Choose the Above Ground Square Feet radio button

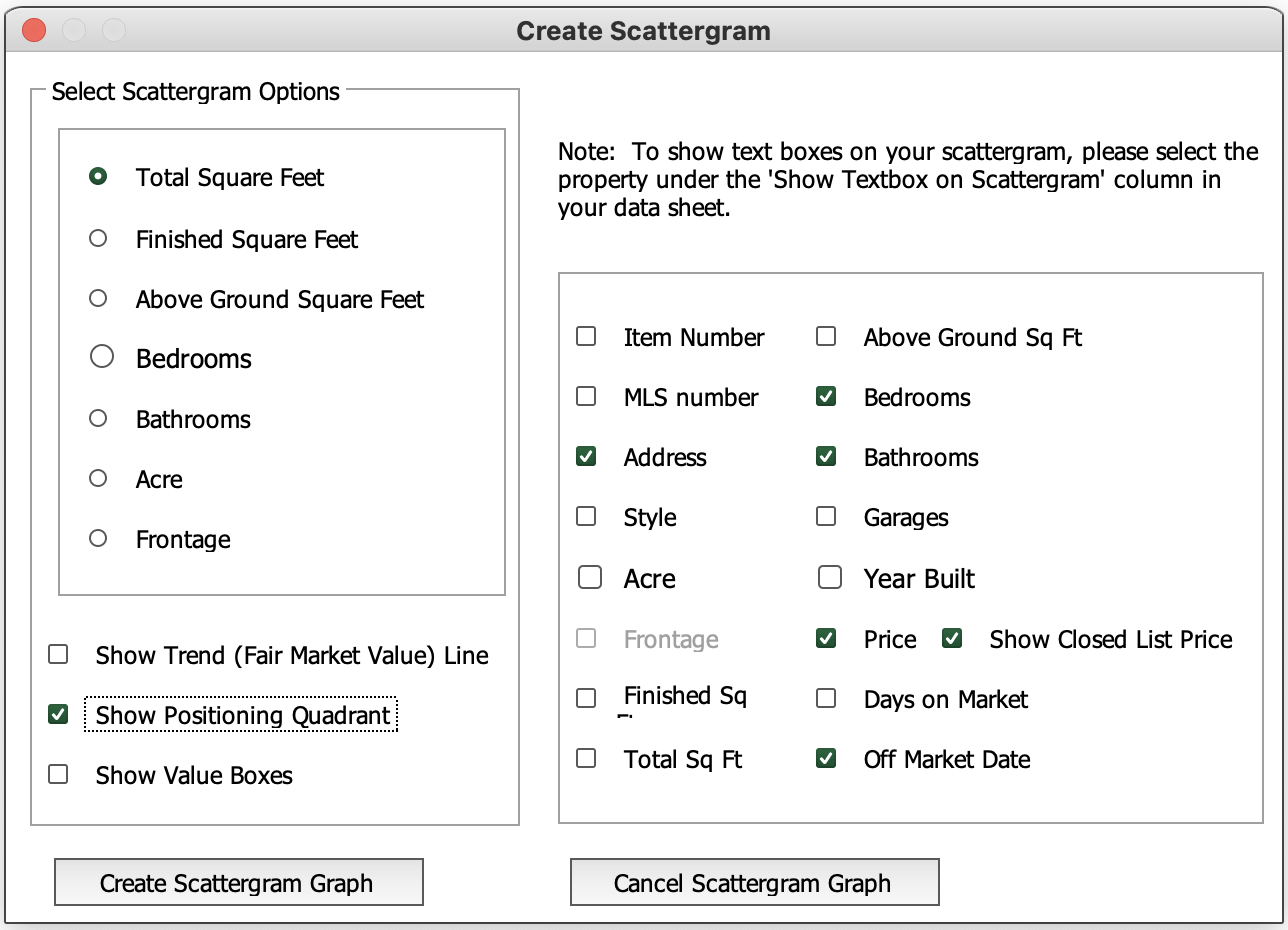pyautogui.click(x=98, y=299)
